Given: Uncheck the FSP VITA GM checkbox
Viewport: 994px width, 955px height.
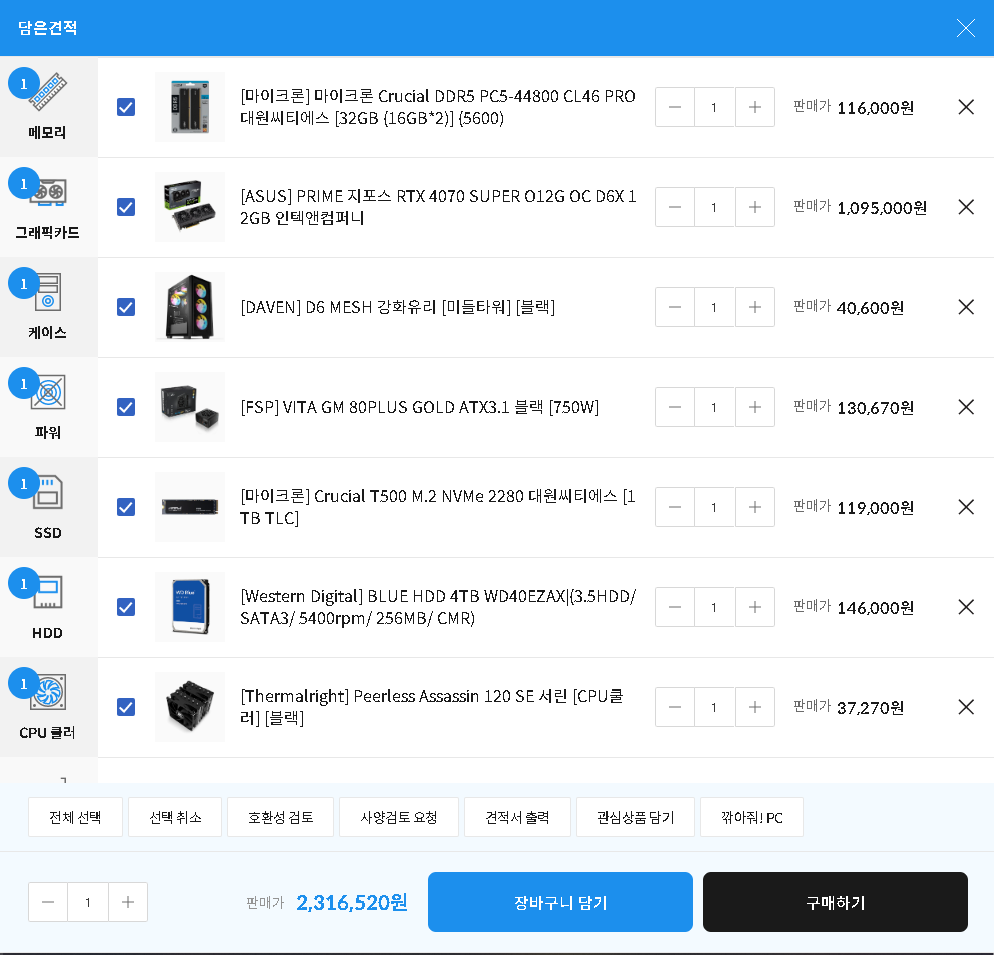Looking at the screenshot, I should tap(126, 407).
